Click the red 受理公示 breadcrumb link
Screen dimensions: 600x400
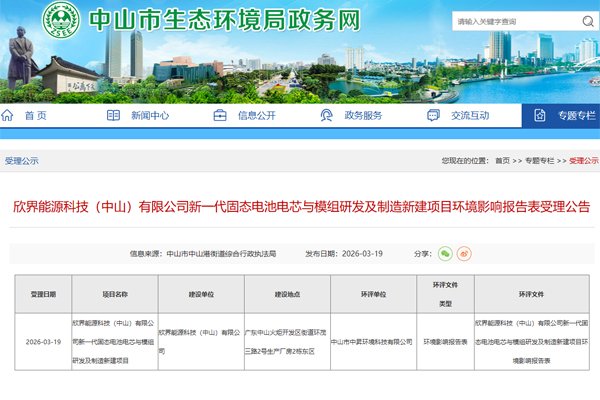[x=584, y=161]
